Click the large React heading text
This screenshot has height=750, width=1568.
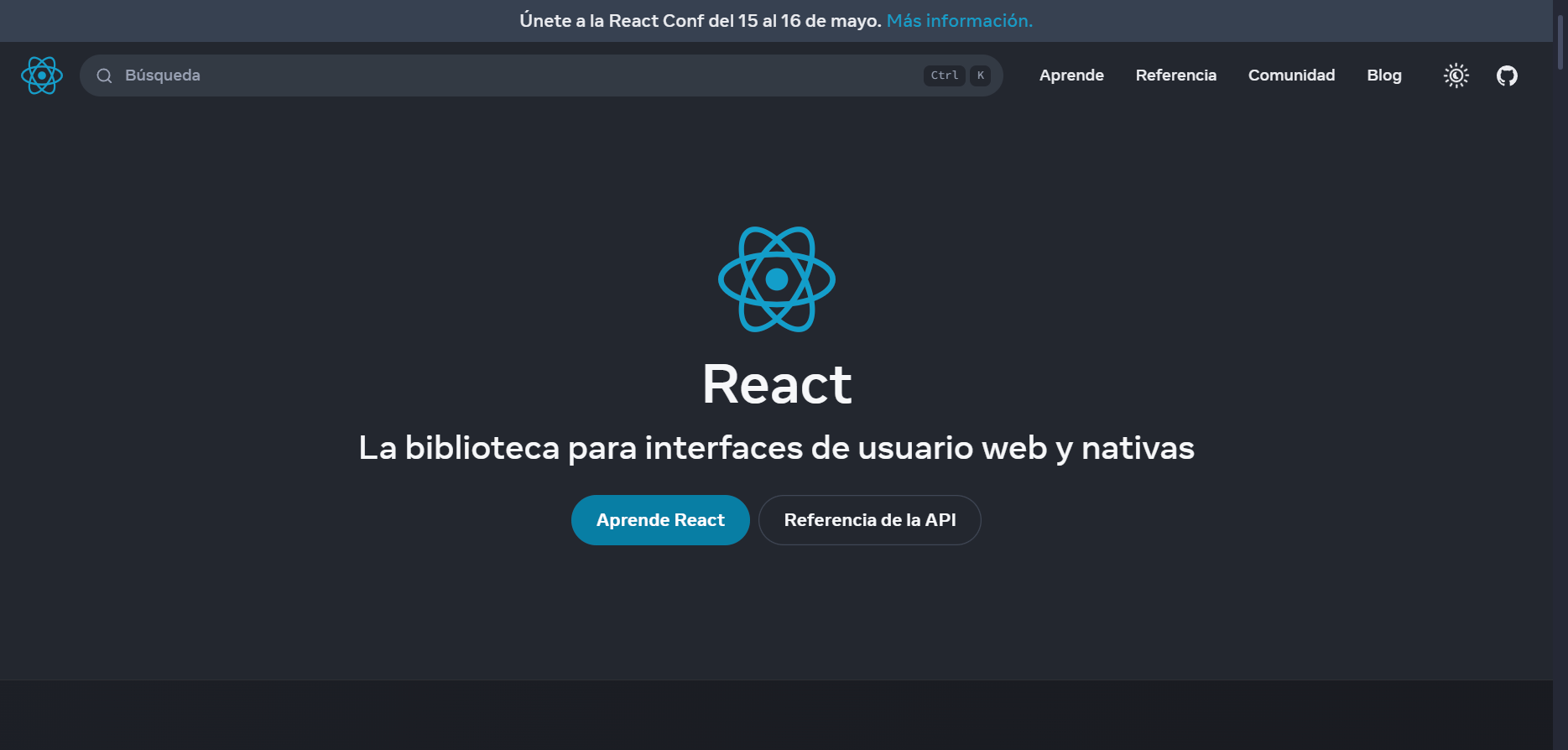(x=777, y=384)
